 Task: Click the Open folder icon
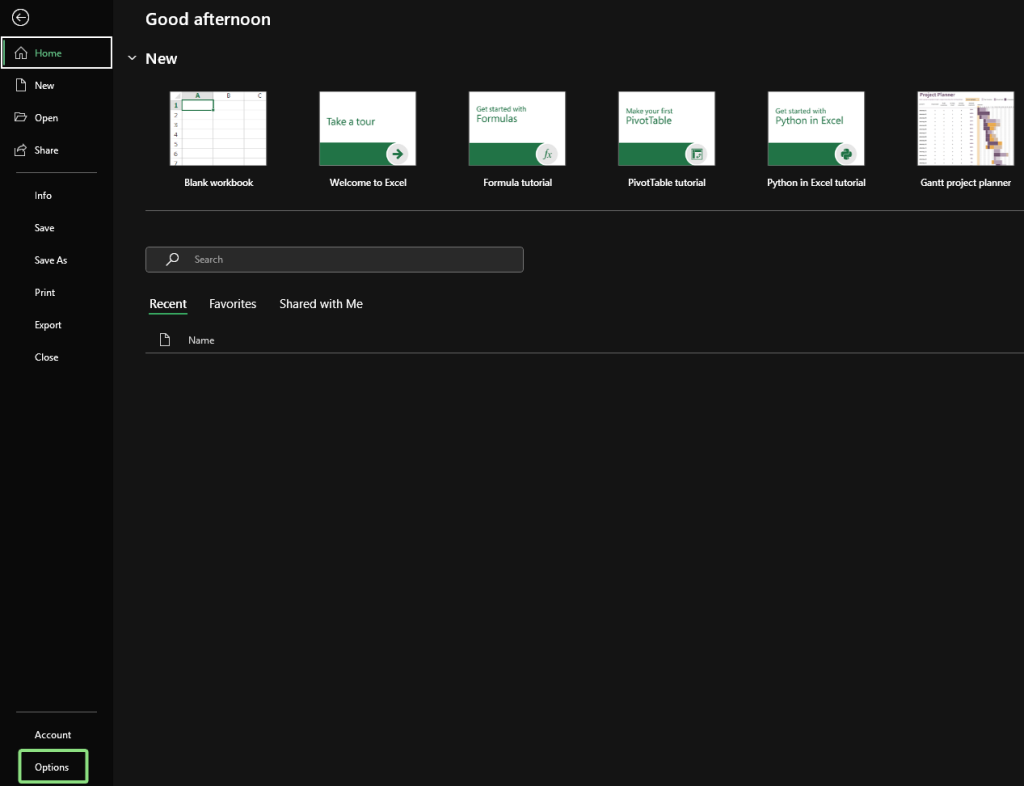pyautogui.click(x=23, y=117)
